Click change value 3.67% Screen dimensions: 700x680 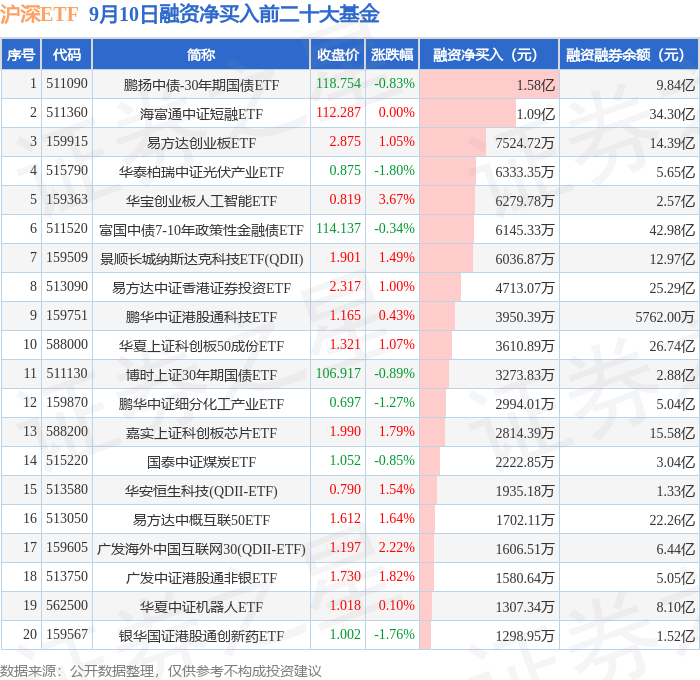click(x=396, y=200)
